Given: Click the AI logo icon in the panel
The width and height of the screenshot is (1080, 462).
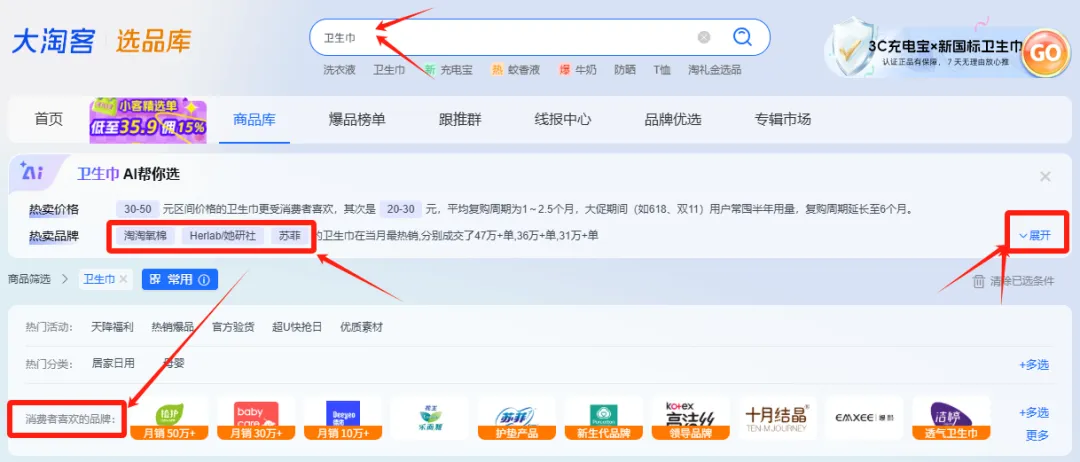Looking at the screenshot, I should click(32, 171).
